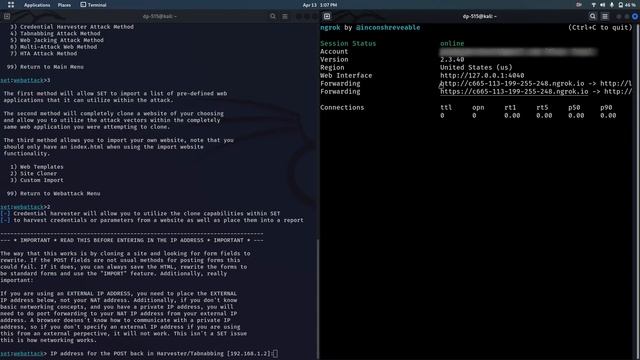Click the version value '2.3.40'
This screenshot has height=360, width=640.
[452, 60]
